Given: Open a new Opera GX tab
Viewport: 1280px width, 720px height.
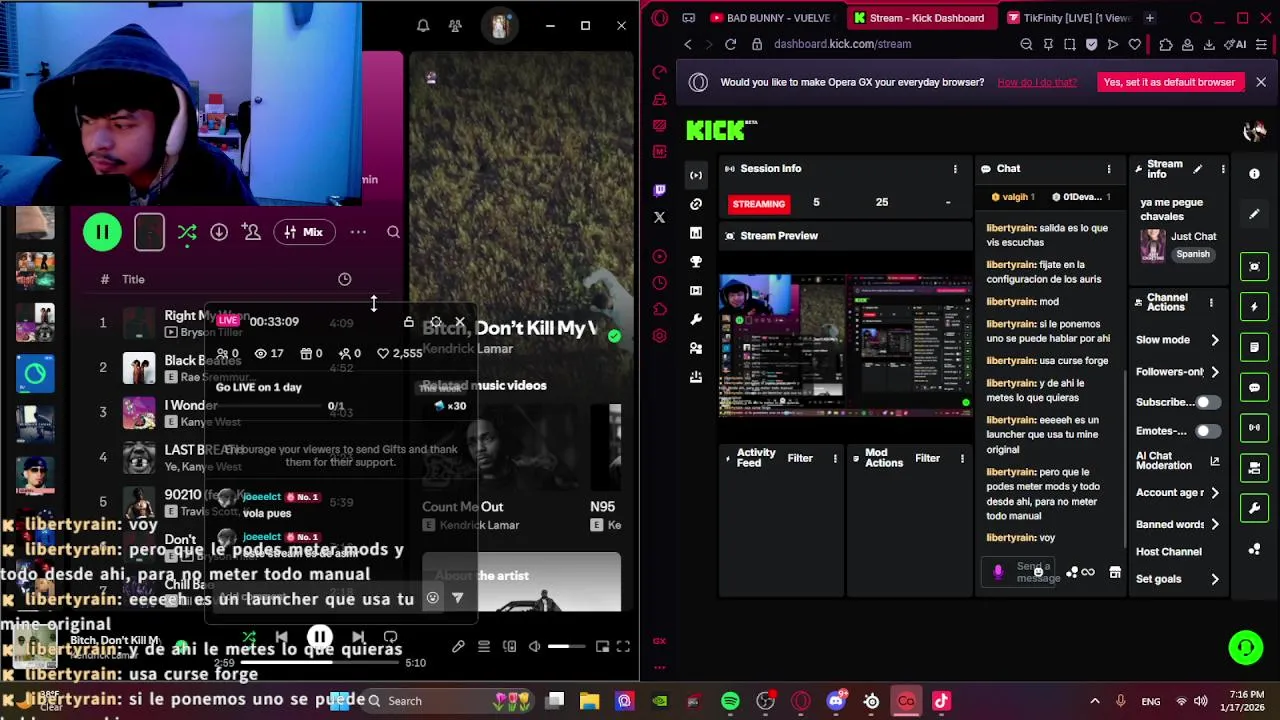Looking at the screenshot, I should pyautogui.click(x=1149, y=18).
